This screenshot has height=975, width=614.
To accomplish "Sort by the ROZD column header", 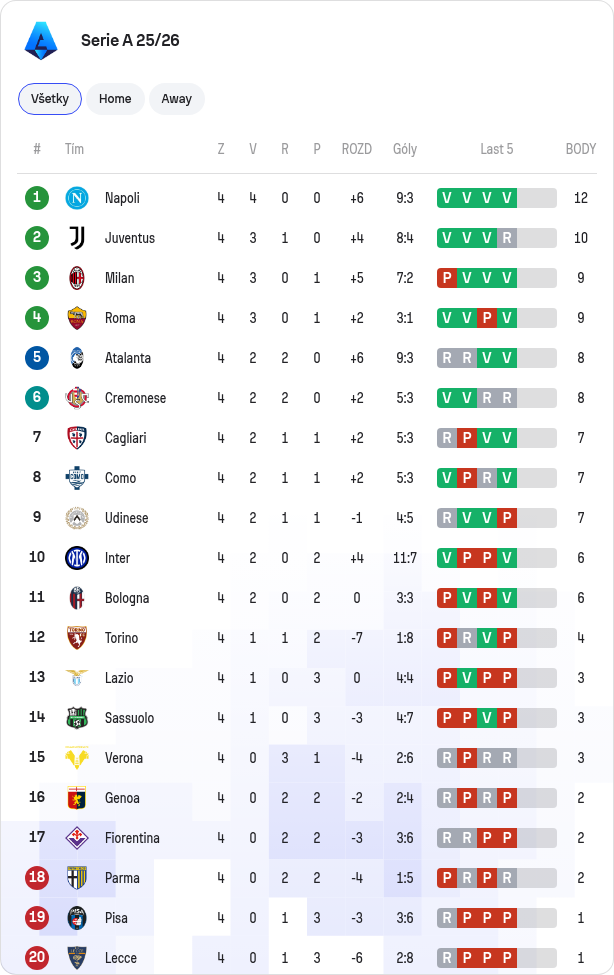I will [x=356, y=149].
